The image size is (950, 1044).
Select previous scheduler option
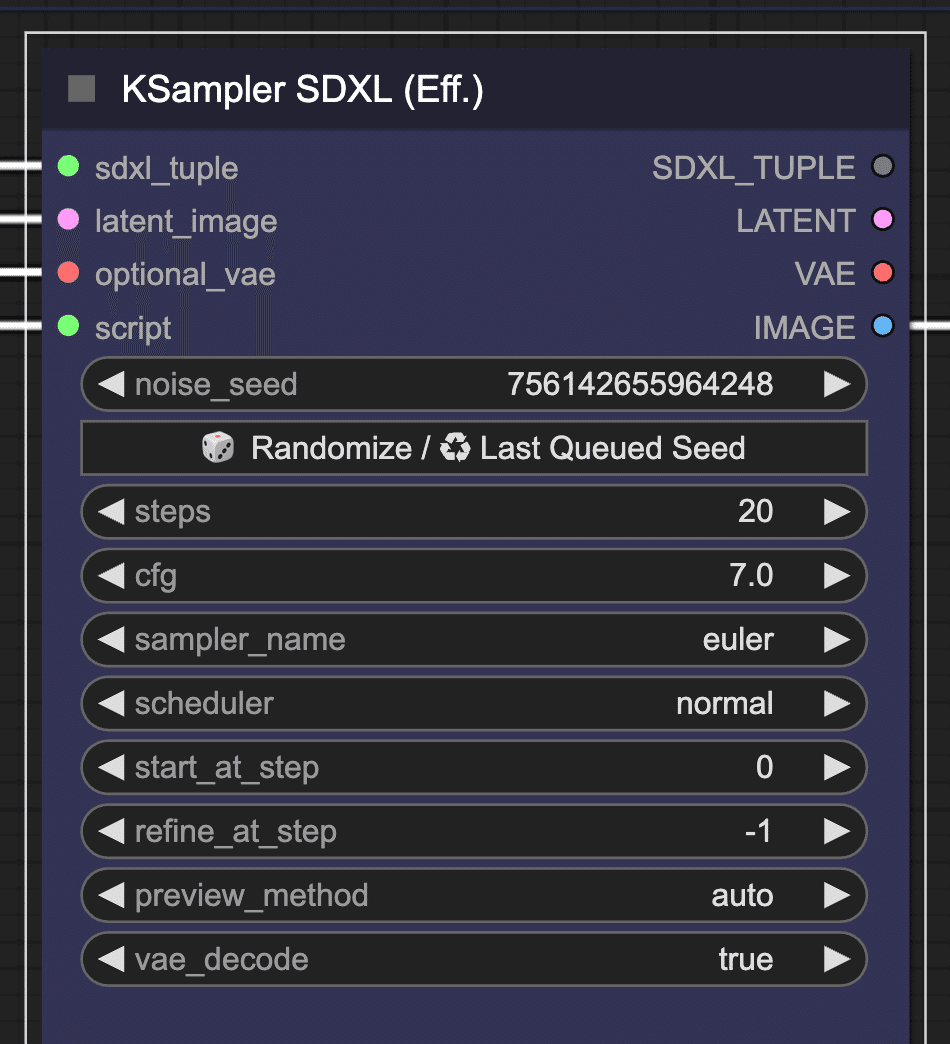click(111, 704)
